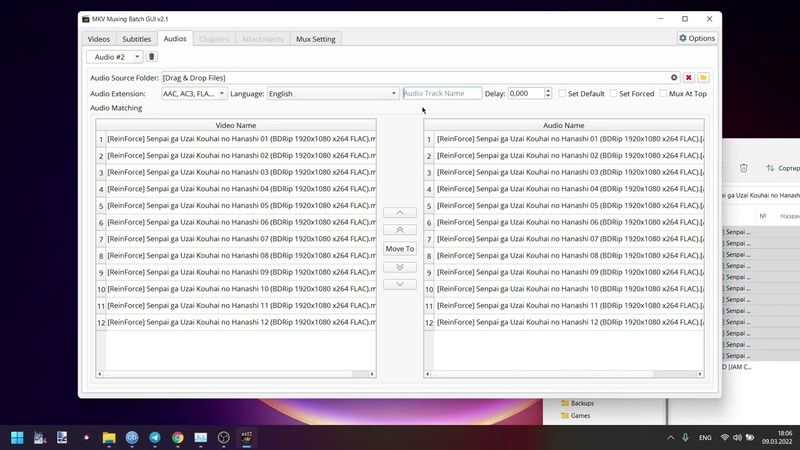The image size is (800, 450).
Task: Increase the Delay value with the up arrow
Action: [548, 91]
